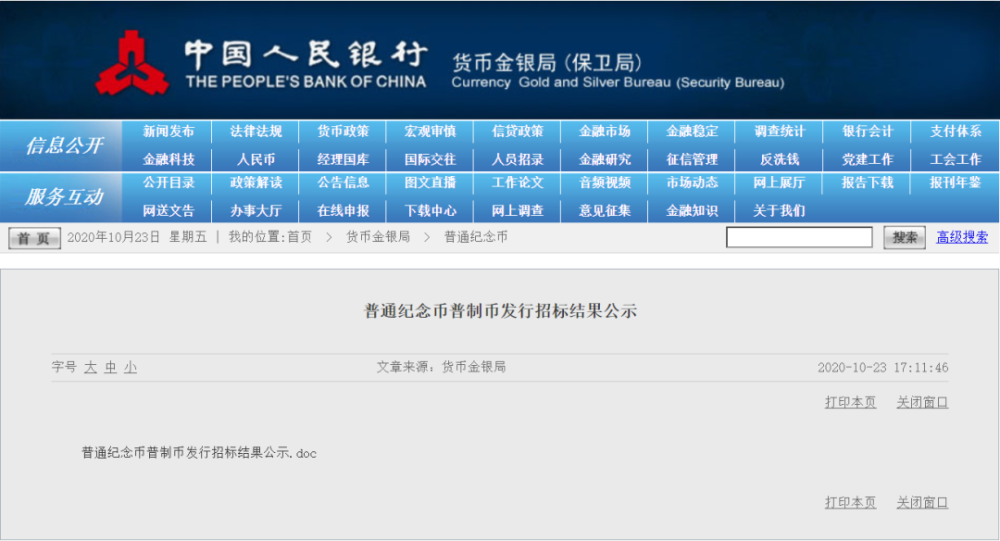Set font size to 中
Image resolution: width=1000 pixels, height=541 pixels.
point(110,367)
